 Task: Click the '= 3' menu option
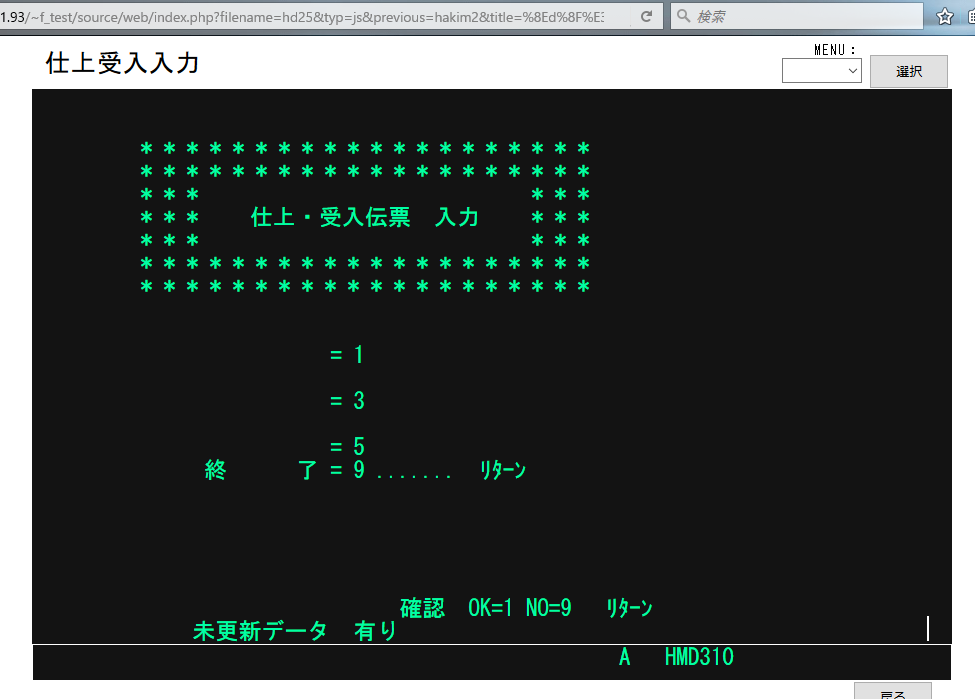coord(346,401)
